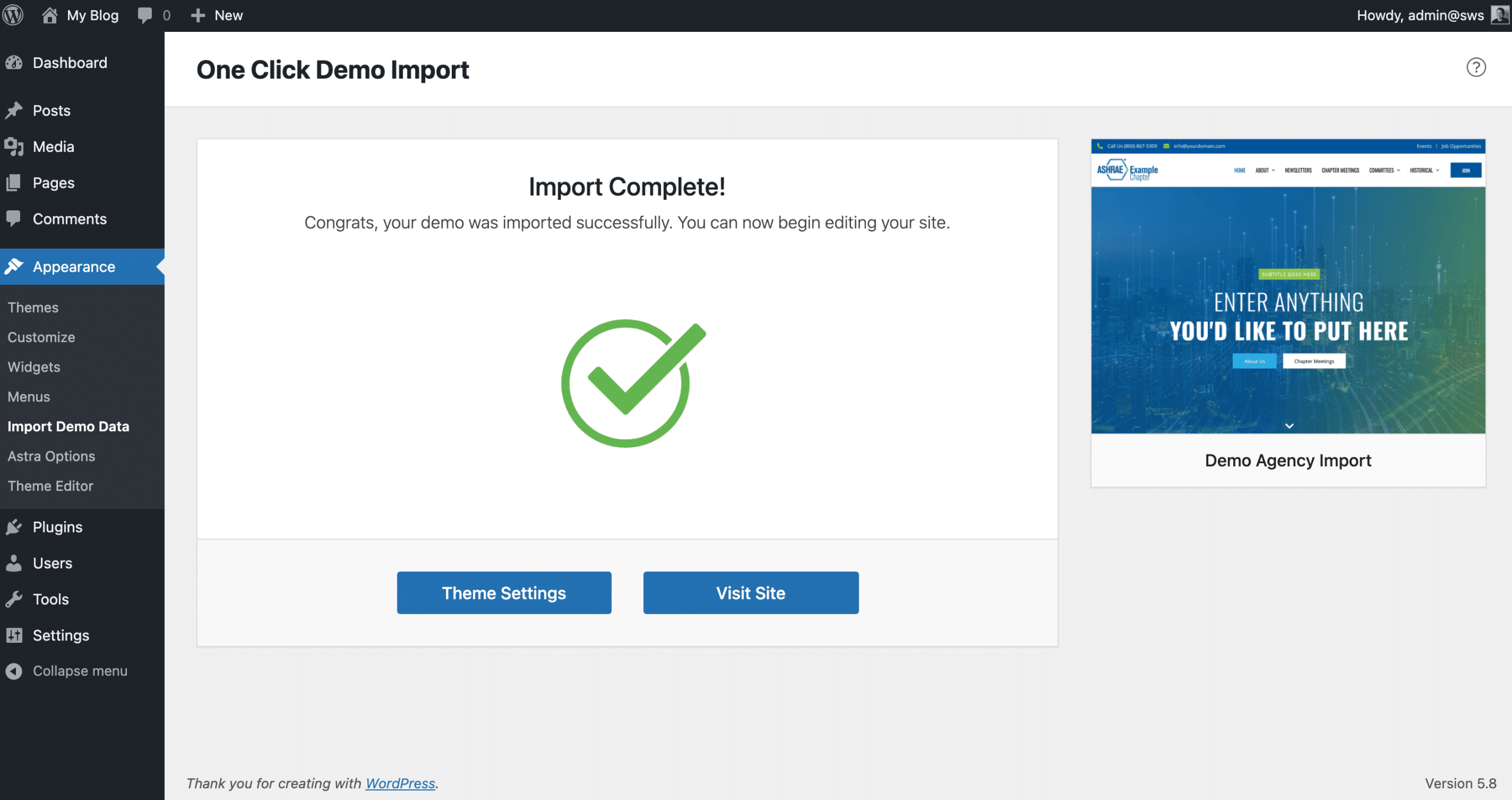Click the Dashboard gauge icon
The width and height of the screenshot is (1512, 800).
pos(14,63)
